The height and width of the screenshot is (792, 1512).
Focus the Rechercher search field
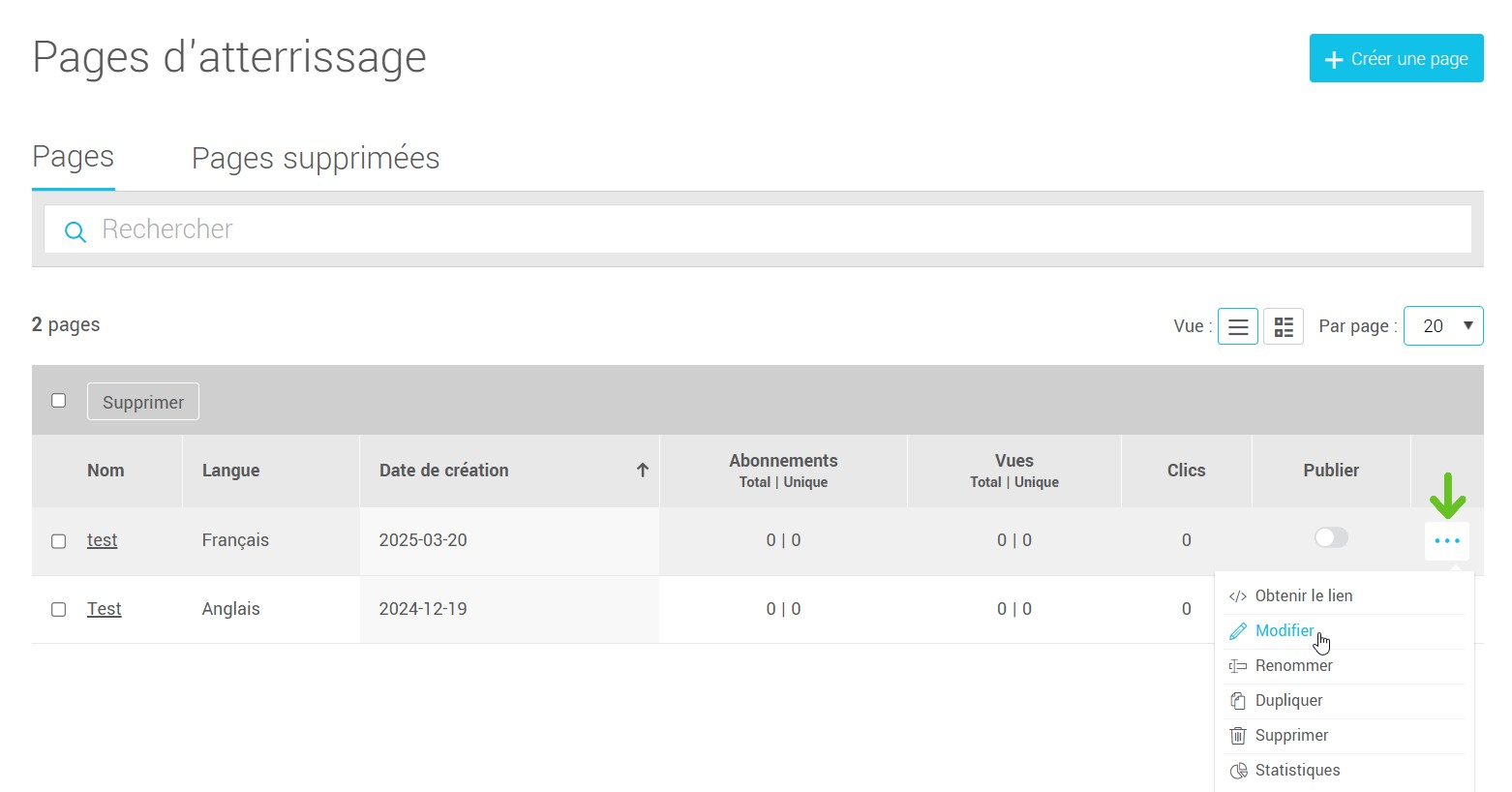(x=755, y=229)
